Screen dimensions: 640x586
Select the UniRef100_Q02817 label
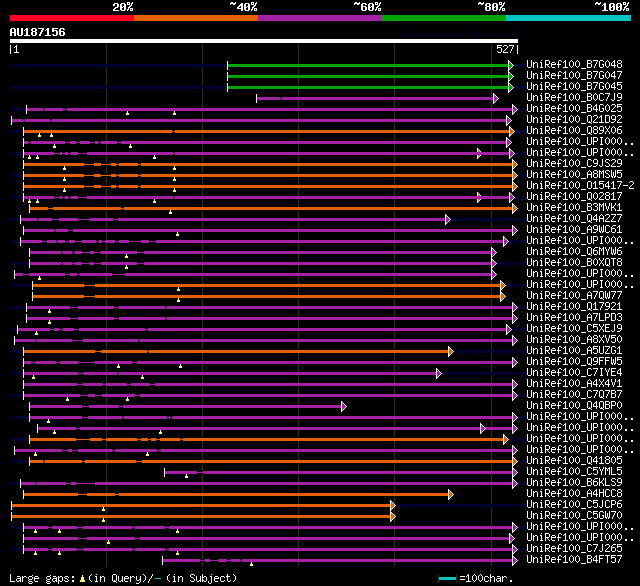tap(574, 197)
